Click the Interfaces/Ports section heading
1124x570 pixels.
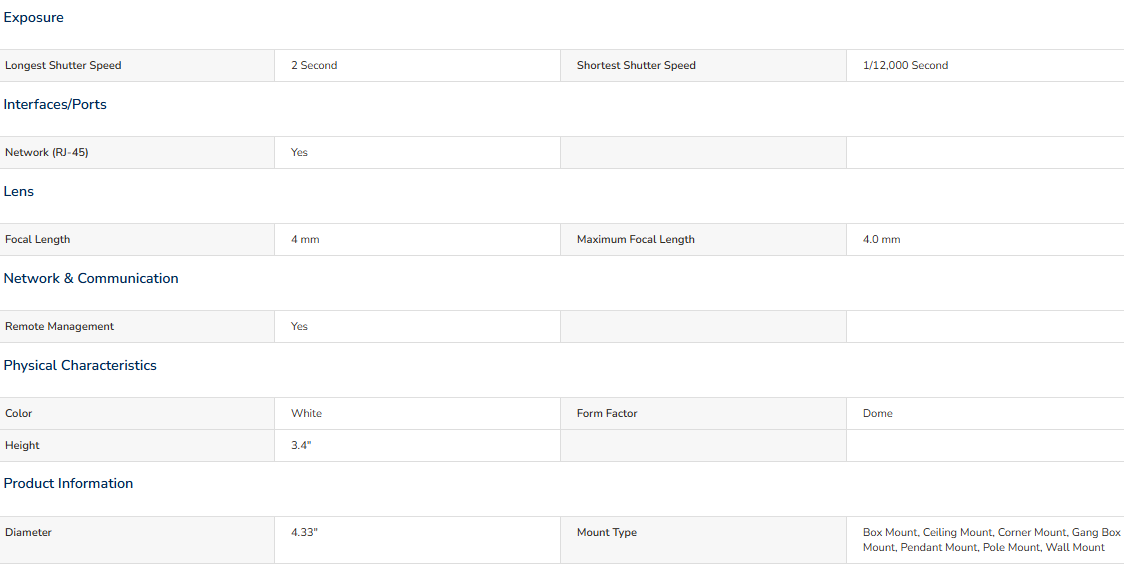click(54, 105)
